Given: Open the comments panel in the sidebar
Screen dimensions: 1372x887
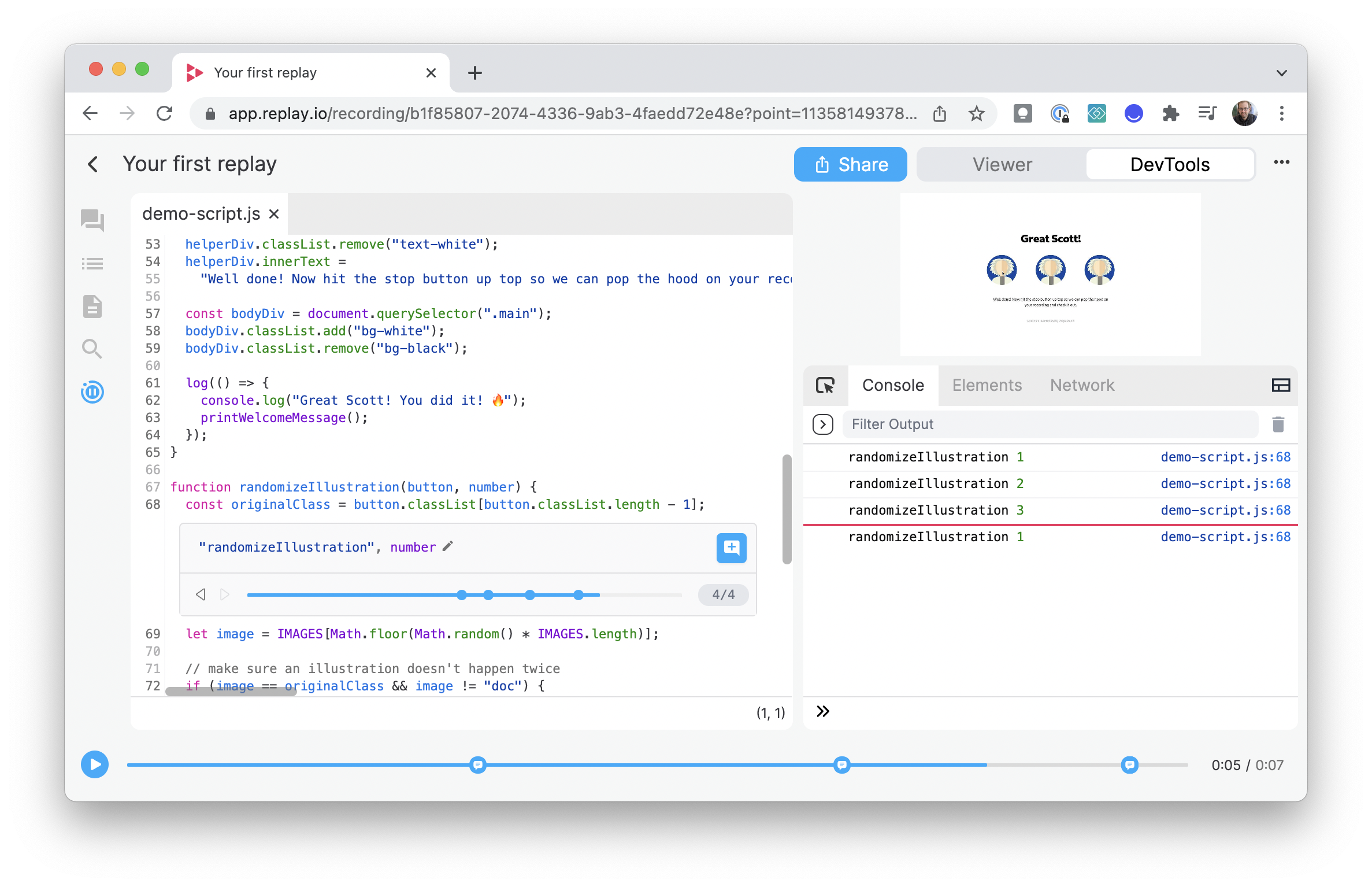Looking at the screenshot, I should [93, 221].
